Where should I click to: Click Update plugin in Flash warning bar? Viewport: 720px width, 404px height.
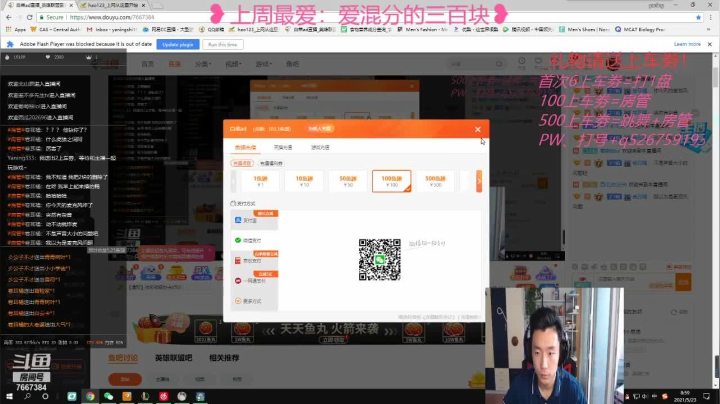[x=178, y=45]
